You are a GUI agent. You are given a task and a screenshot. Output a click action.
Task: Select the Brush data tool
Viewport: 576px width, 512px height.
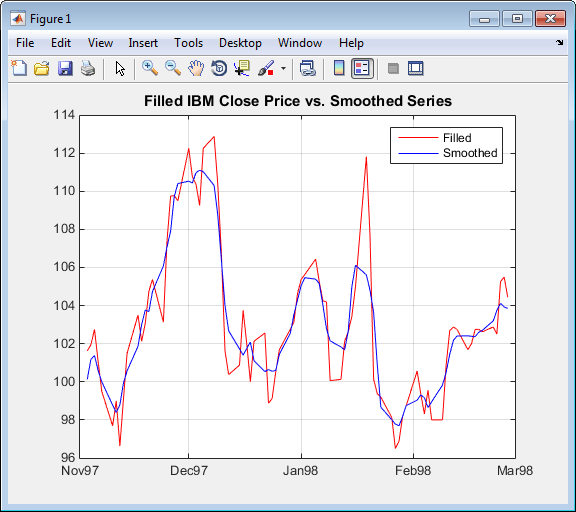pos(266,68)
